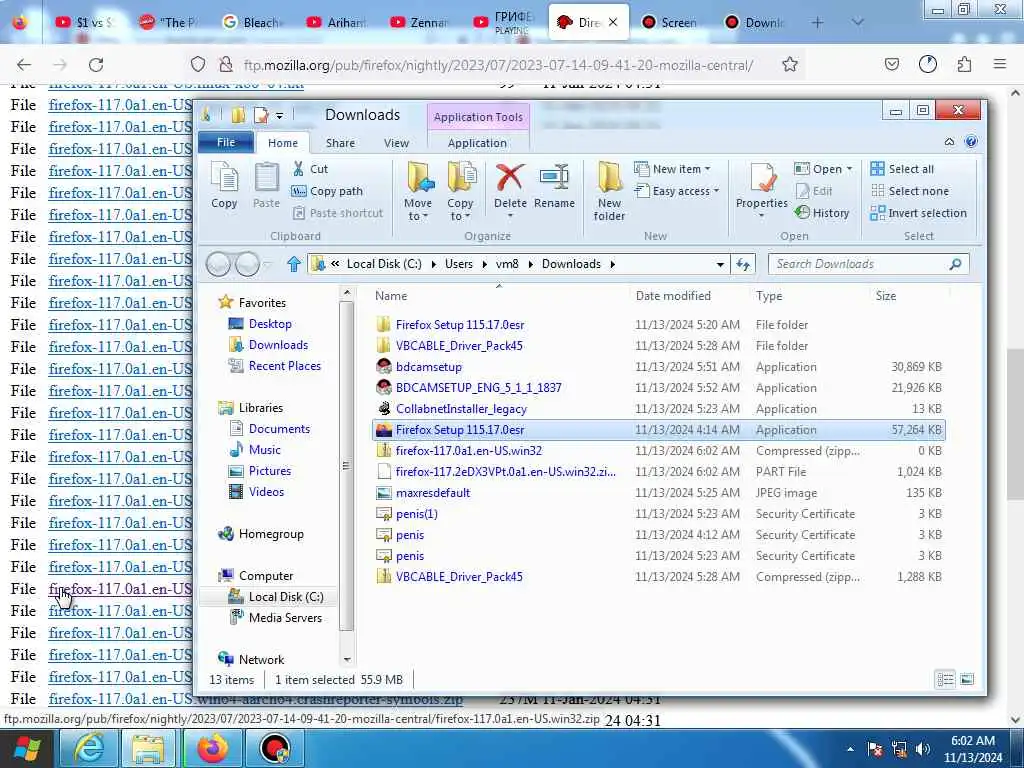This screenshot has width=1024, height=768.
Task: Open Move to in Organize group
Action: (x=418, y=191)
